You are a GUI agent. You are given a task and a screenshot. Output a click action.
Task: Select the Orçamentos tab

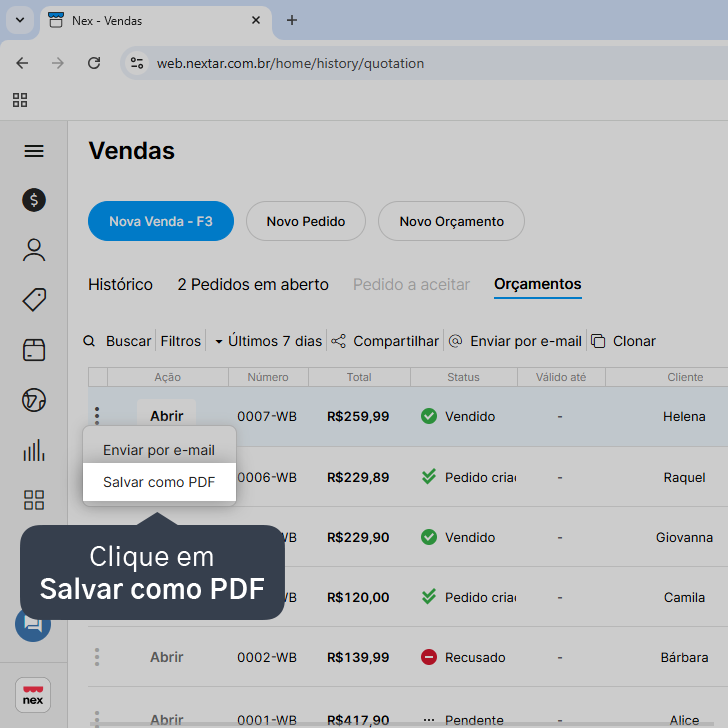(x=538, y=284)
